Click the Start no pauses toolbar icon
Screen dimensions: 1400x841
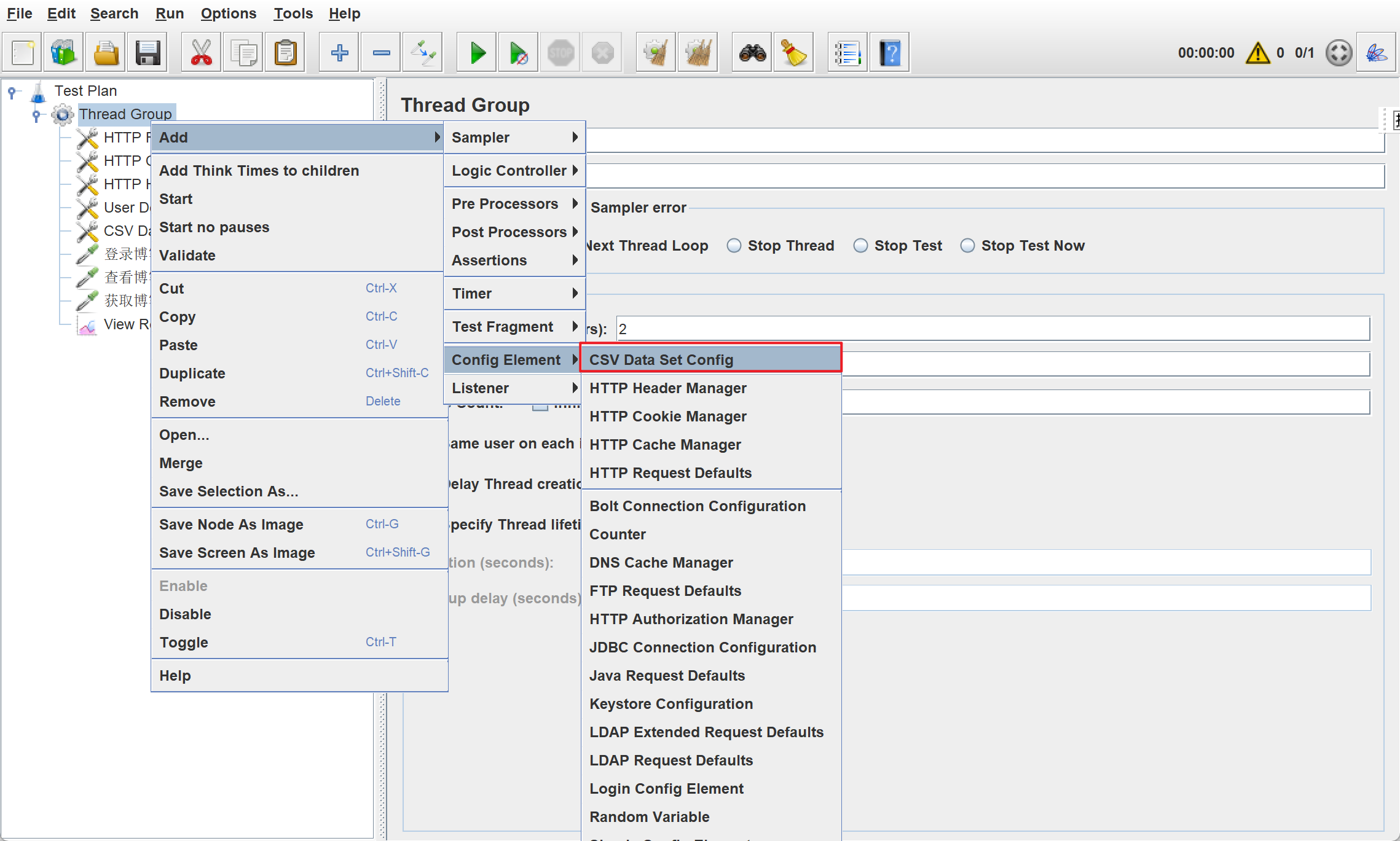518,53
